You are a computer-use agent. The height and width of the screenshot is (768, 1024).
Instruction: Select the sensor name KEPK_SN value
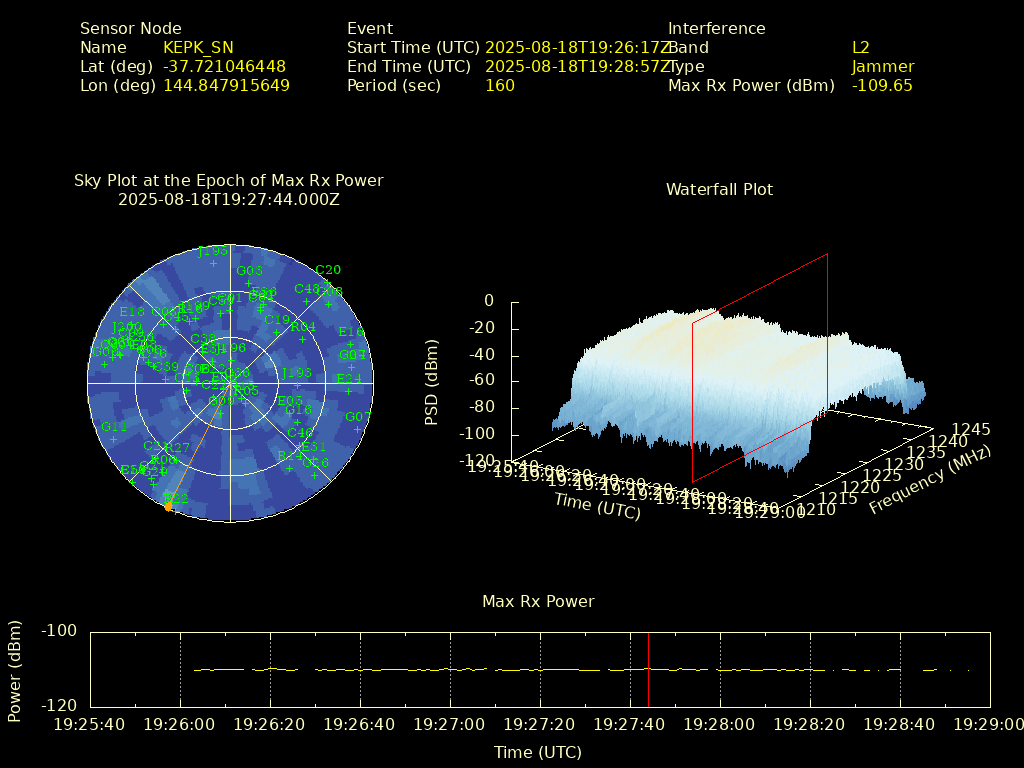coord(198,48)
